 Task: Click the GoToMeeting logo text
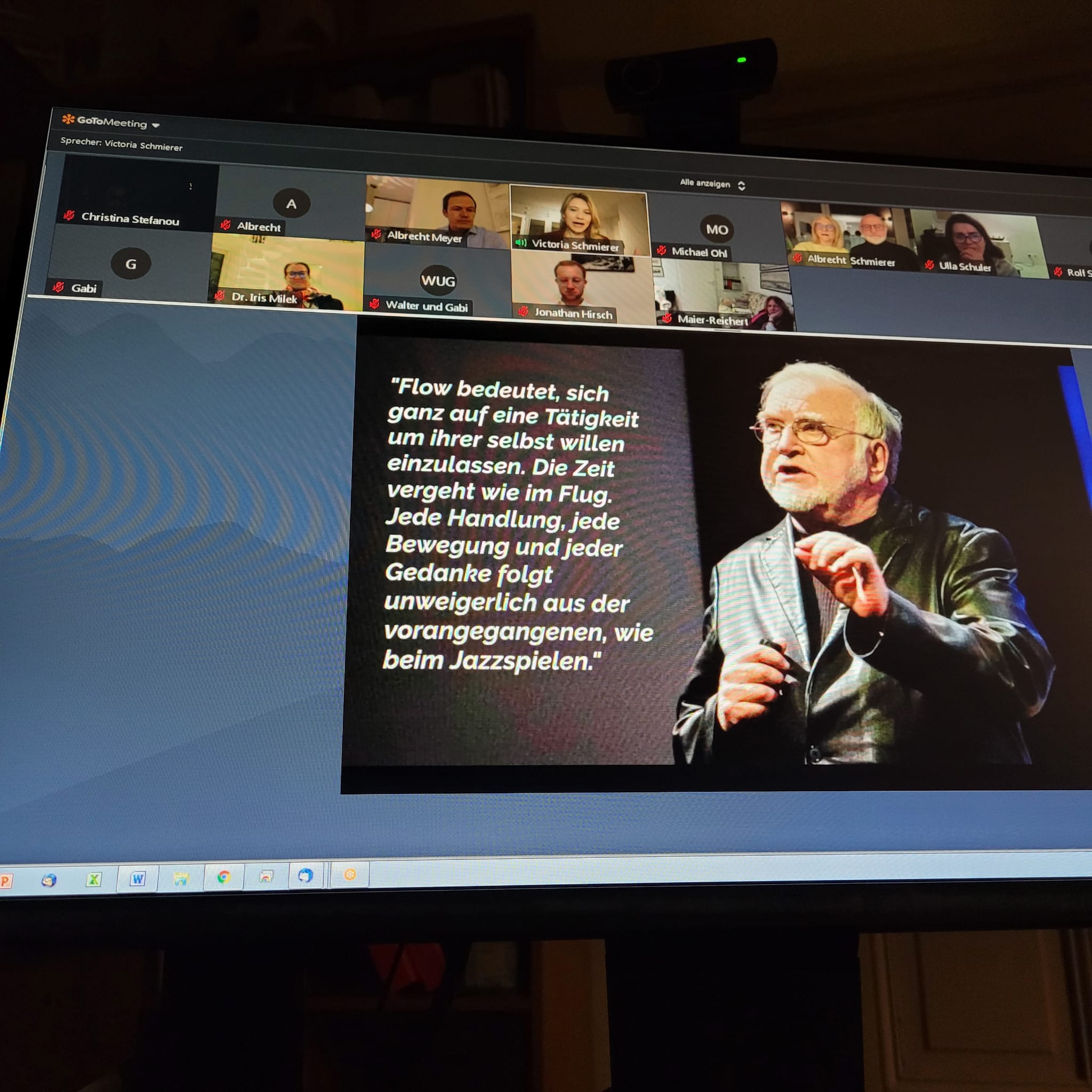[x=111, y=122]
